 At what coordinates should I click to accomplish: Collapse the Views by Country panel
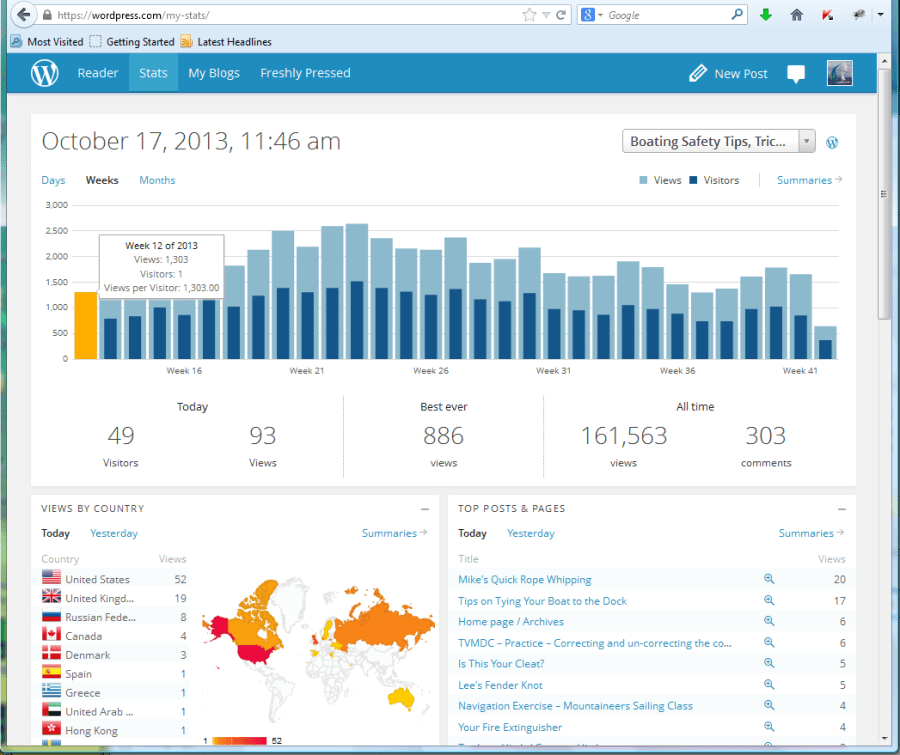point(425,509)
